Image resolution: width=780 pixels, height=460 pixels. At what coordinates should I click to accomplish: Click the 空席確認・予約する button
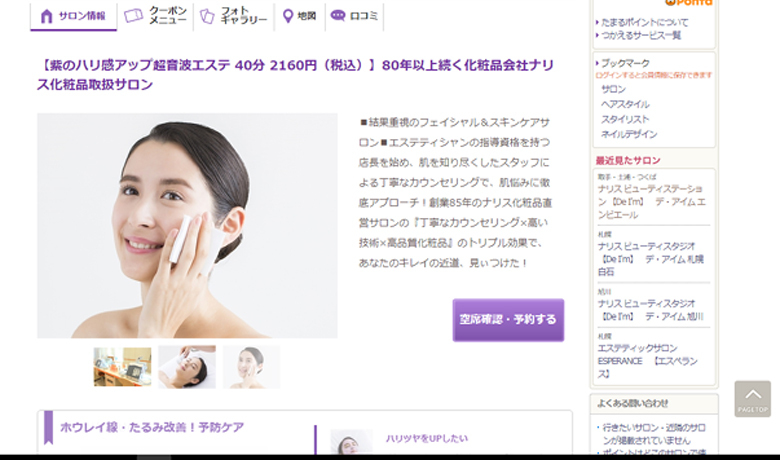[x=508, y=320]
